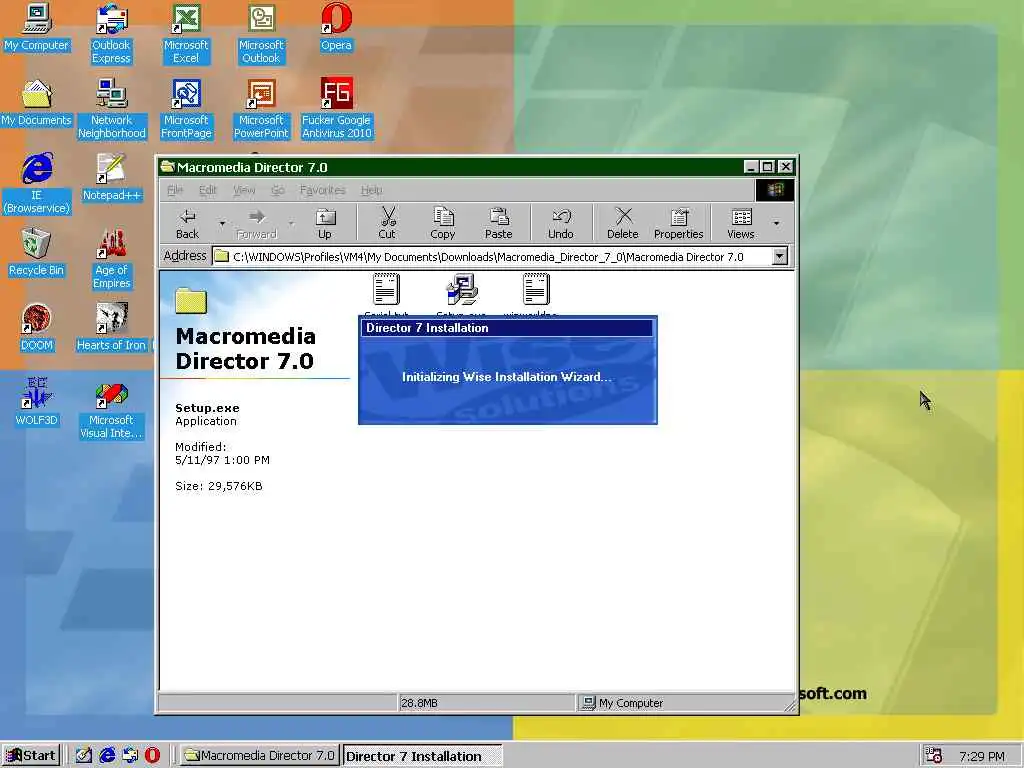Click the Start button
Image resolution: width=1024 pixels, height=768 pixels.
pos(31,756)
